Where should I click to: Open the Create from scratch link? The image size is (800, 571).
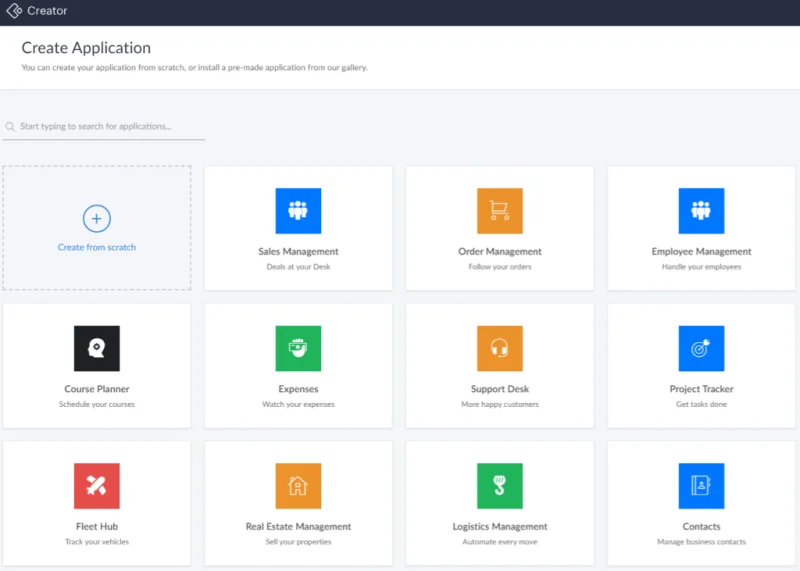tap(96, 247)
